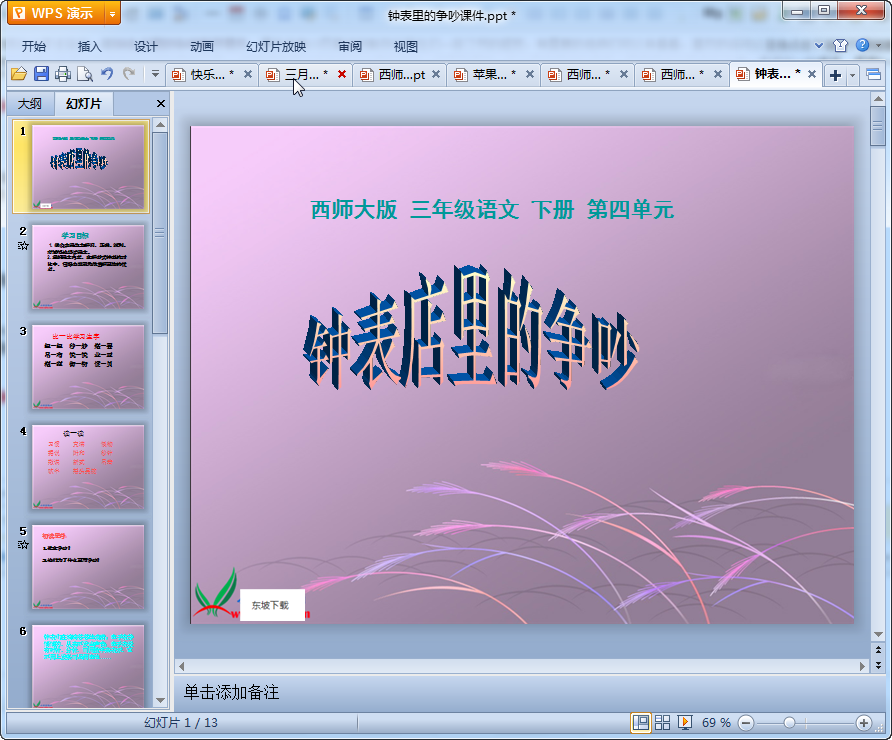This screenshot has height=740, width=892.
Task: Click the Print icon
Action: click(x=63, y=73)
